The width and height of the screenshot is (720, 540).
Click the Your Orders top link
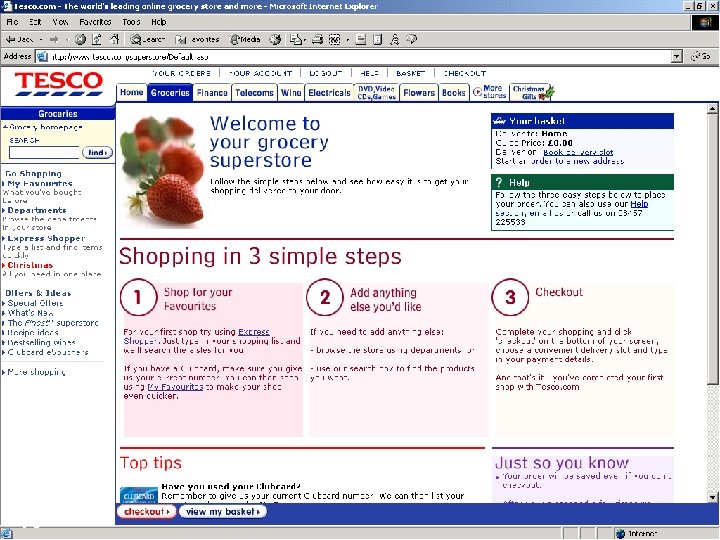pyautogui.click(x=181, y=73)
